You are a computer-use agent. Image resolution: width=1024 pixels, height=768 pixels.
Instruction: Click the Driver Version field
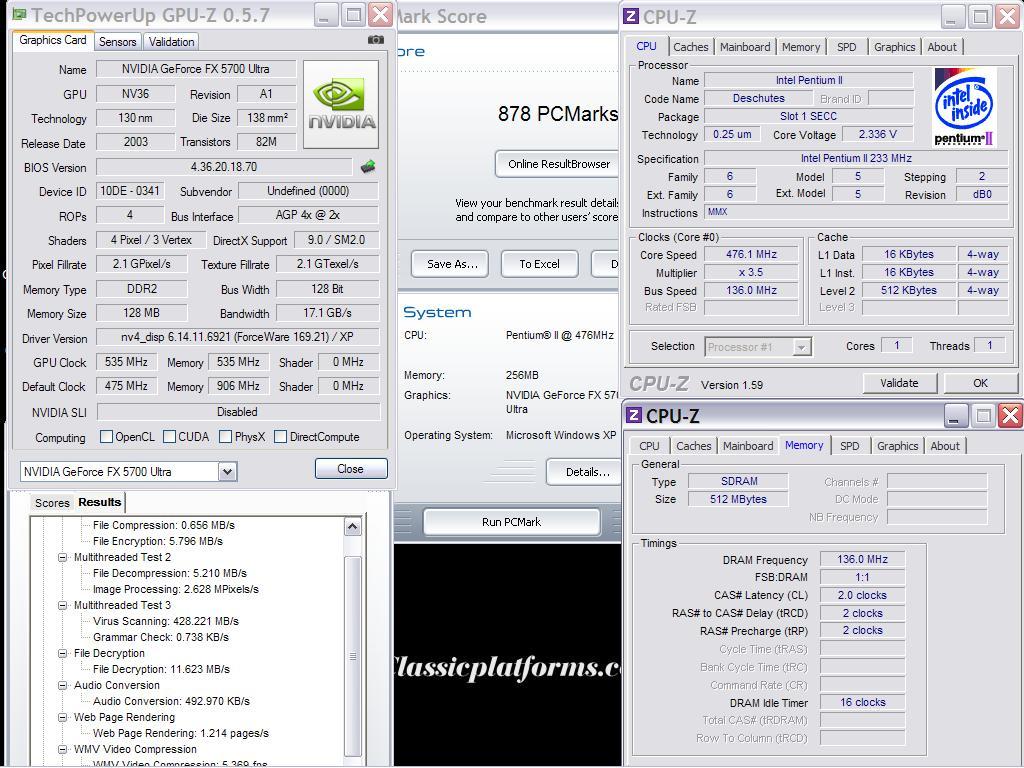pos(238,337)
